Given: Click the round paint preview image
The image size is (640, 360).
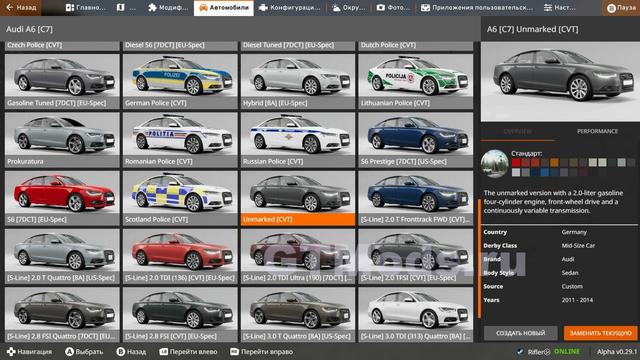Looking at the screenshot, I should coord(494,164).
